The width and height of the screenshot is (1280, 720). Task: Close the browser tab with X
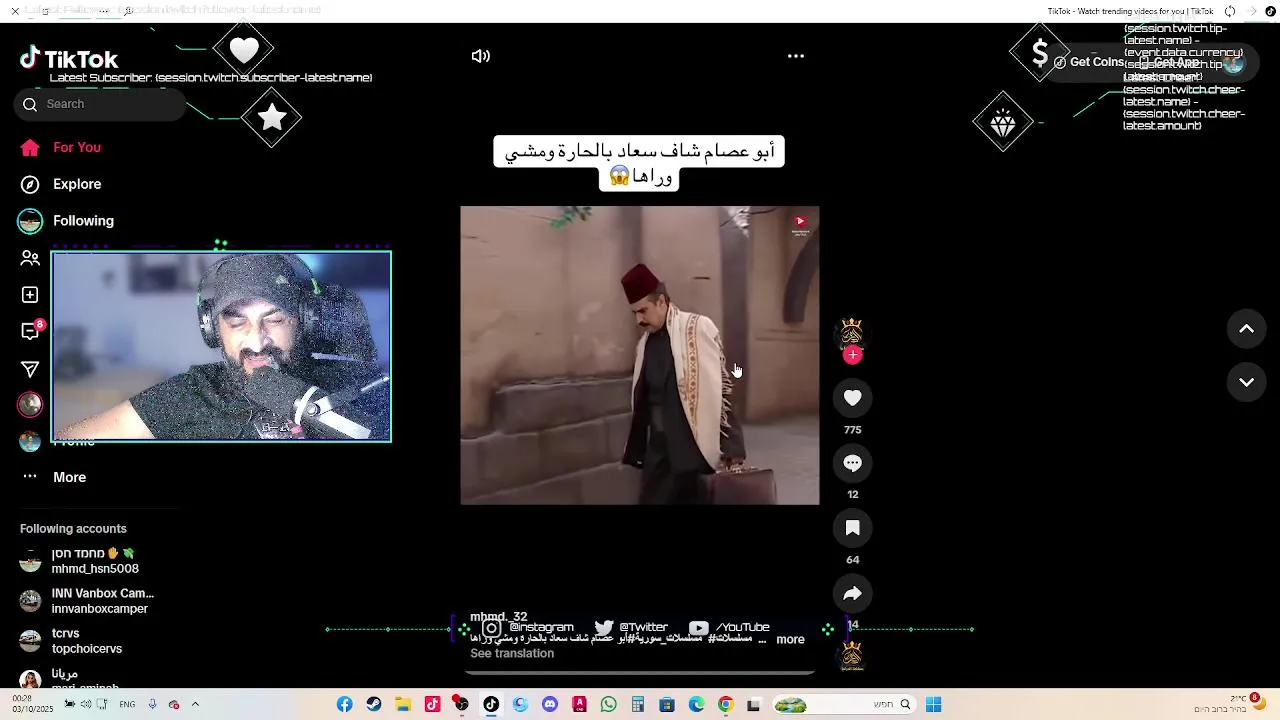pos(15,11)
